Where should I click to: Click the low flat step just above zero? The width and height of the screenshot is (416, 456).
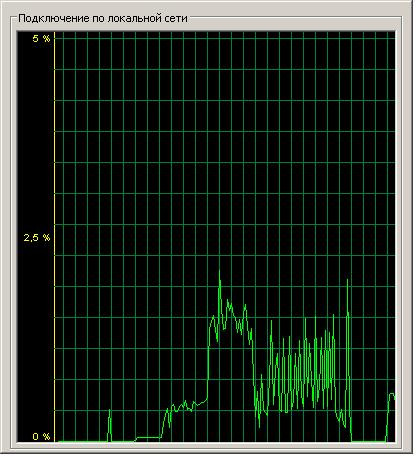(x=148, y=437)
